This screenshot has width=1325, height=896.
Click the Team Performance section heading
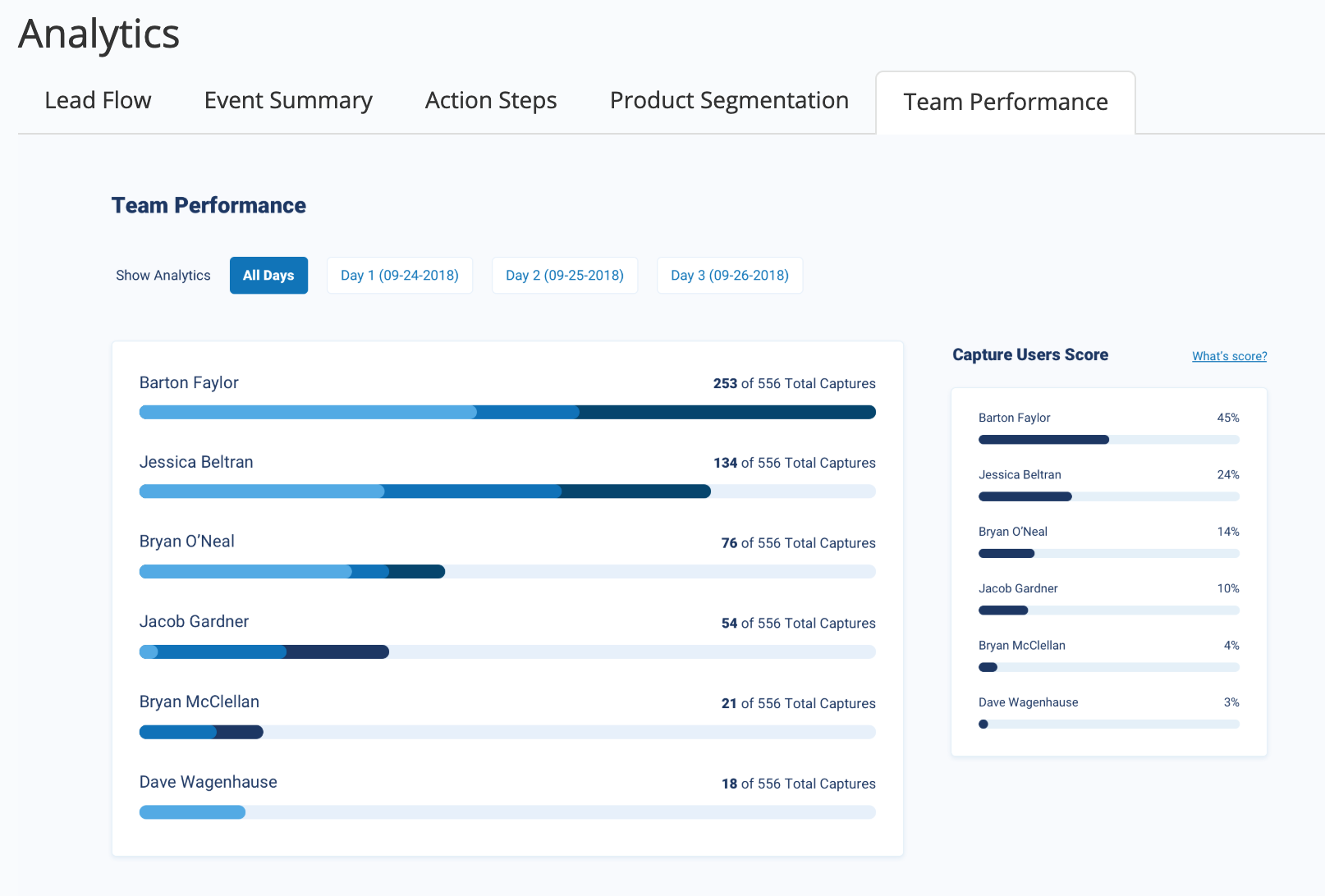pyautogui.click(x=209, y=205)
